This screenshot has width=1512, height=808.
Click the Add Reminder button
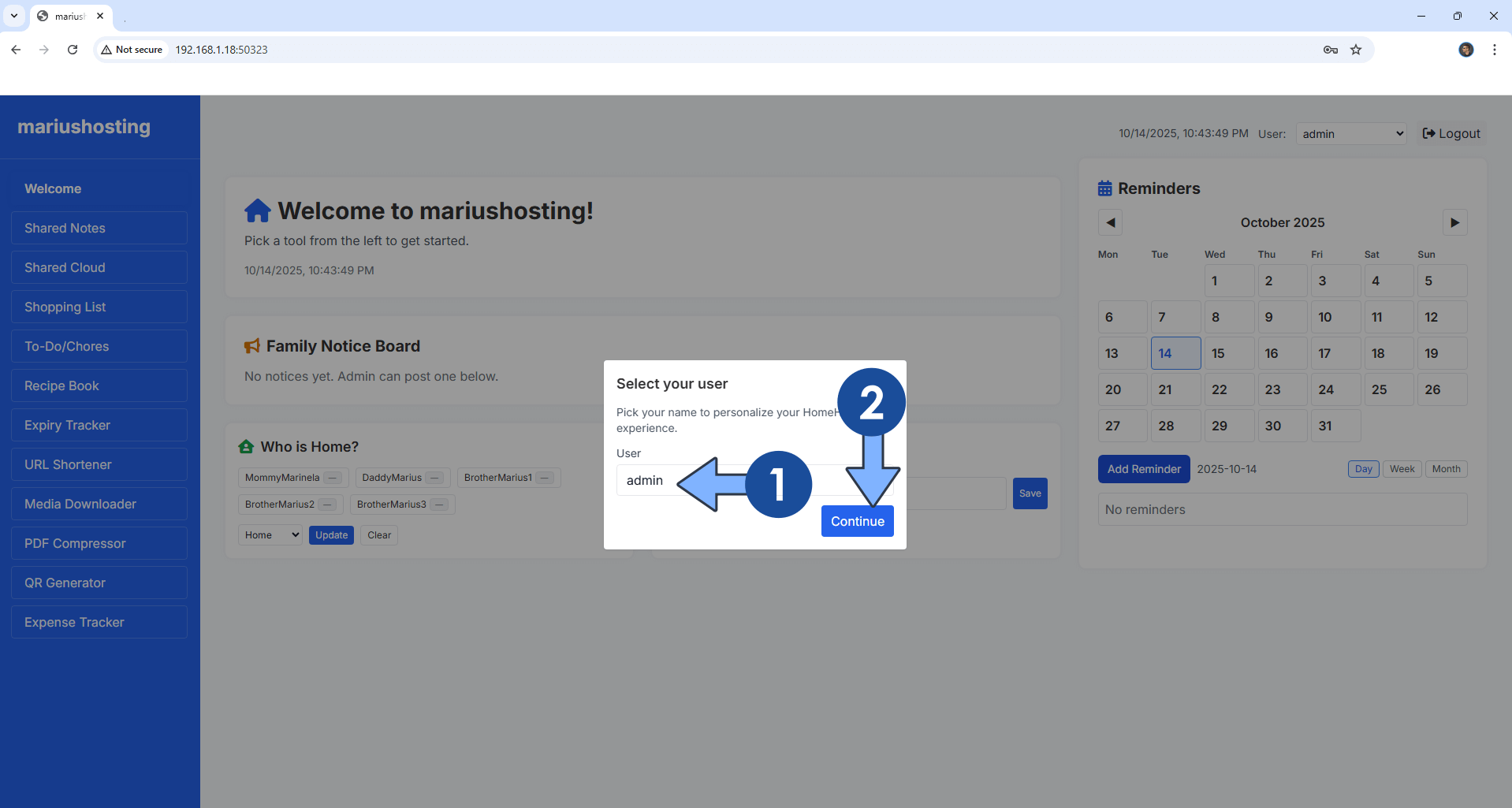click(x=1143, y=469)
